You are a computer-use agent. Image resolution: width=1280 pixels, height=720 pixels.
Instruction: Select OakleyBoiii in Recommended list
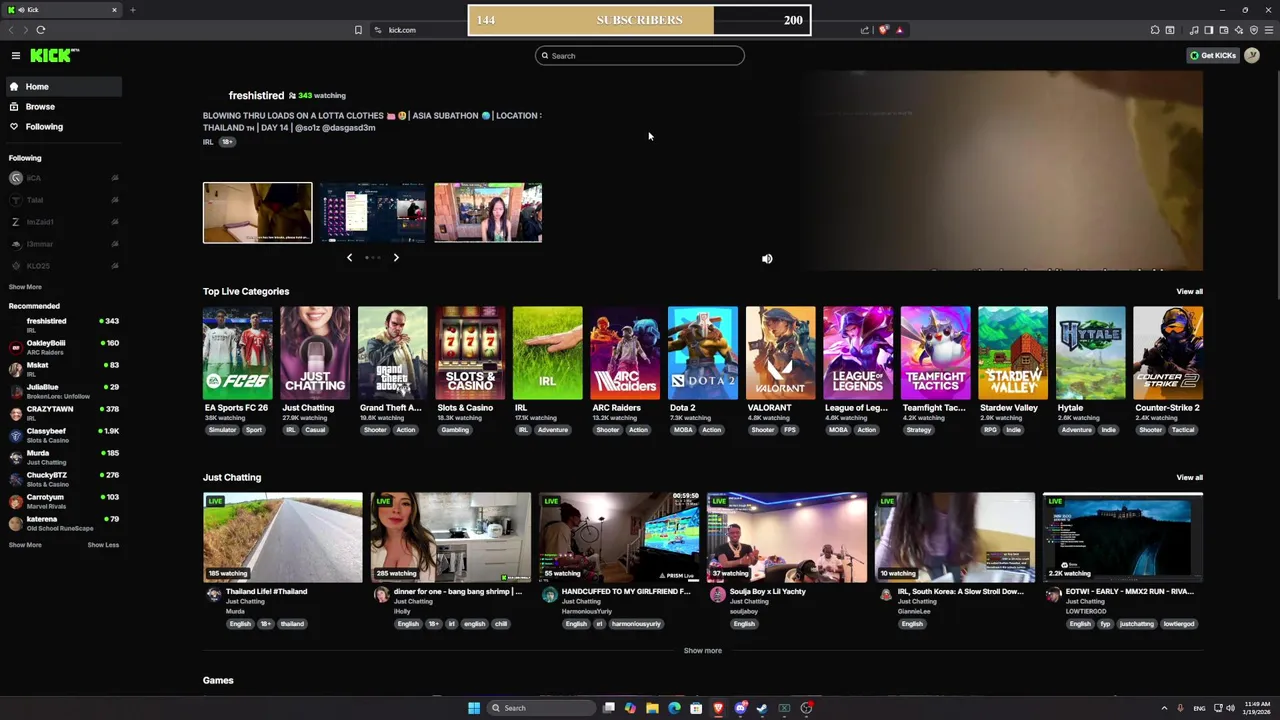click(62, 347)
